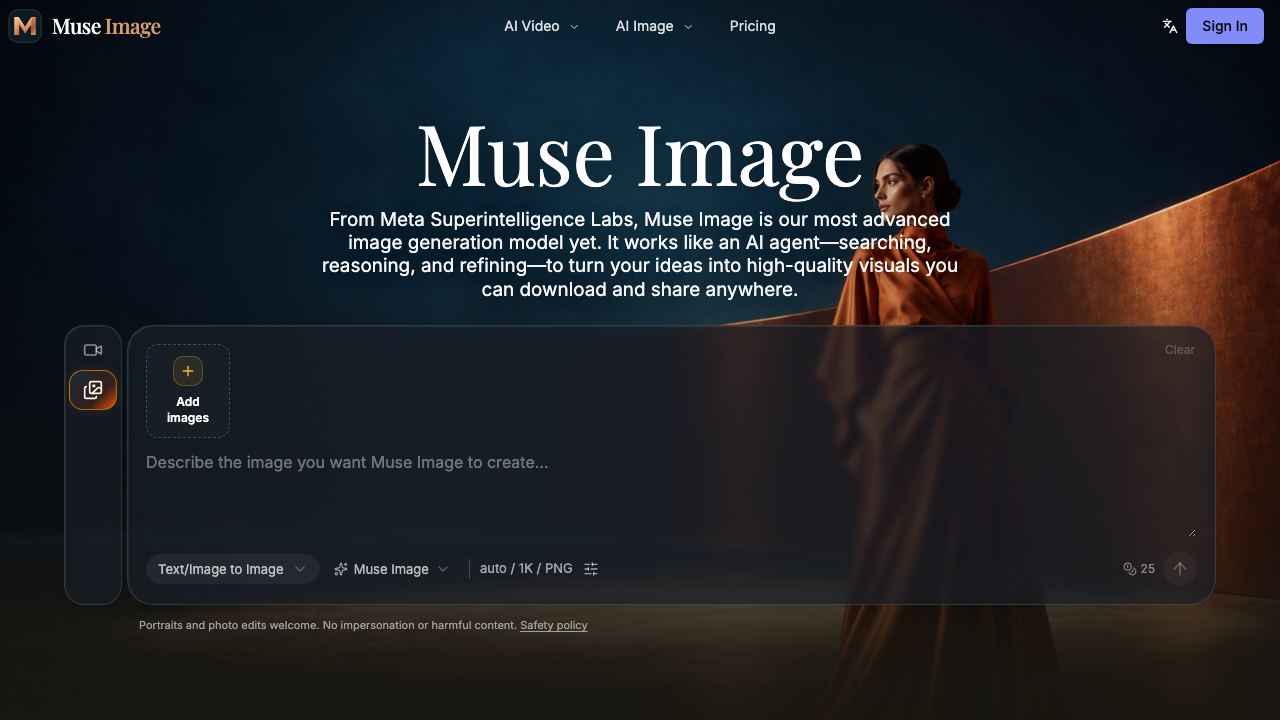The image size is (1280, 720).
Task: Click the yellow plus Add images icon
Action: point(188,371)
